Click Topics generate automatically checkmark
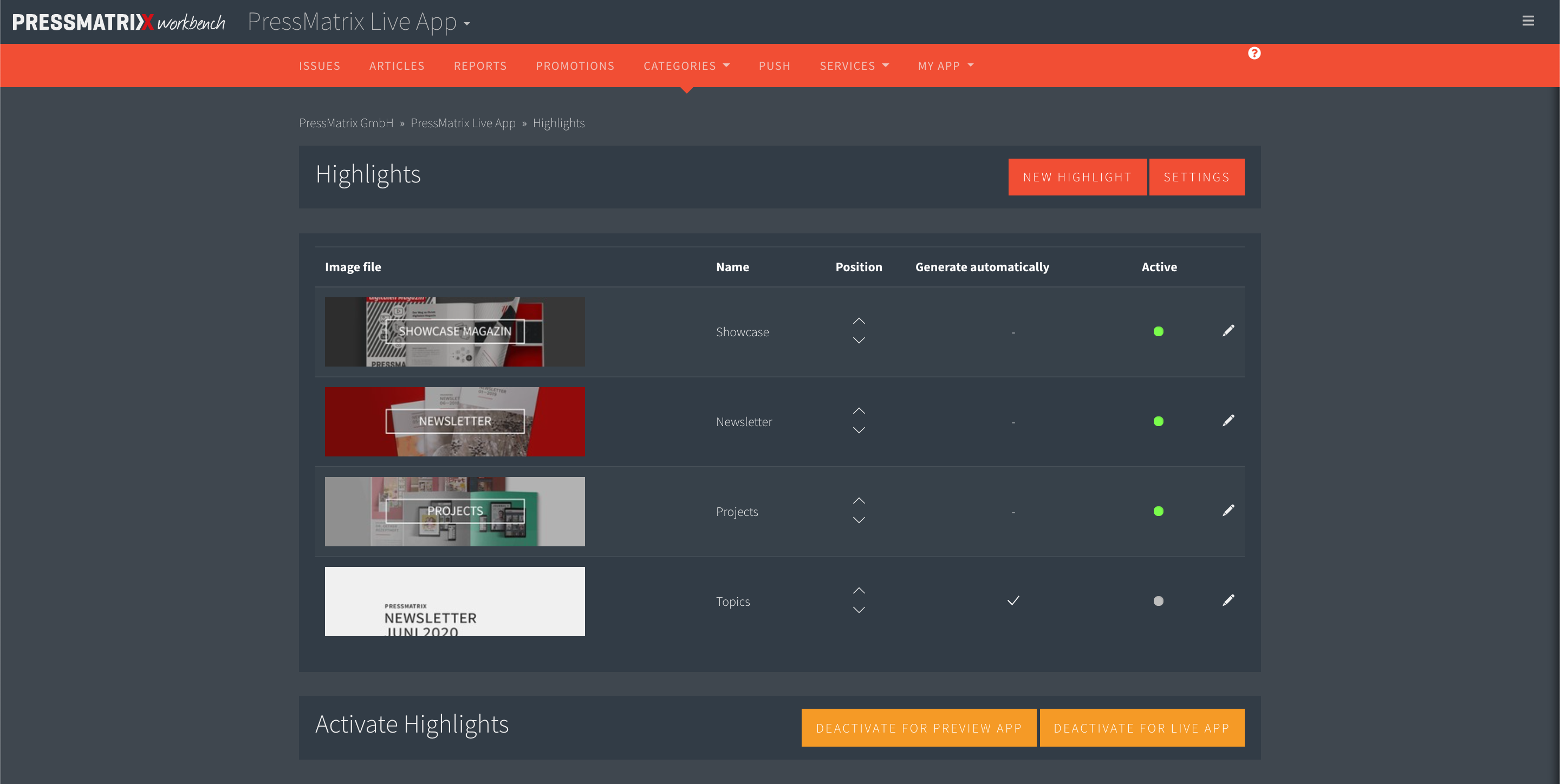 click(1013, 600)
